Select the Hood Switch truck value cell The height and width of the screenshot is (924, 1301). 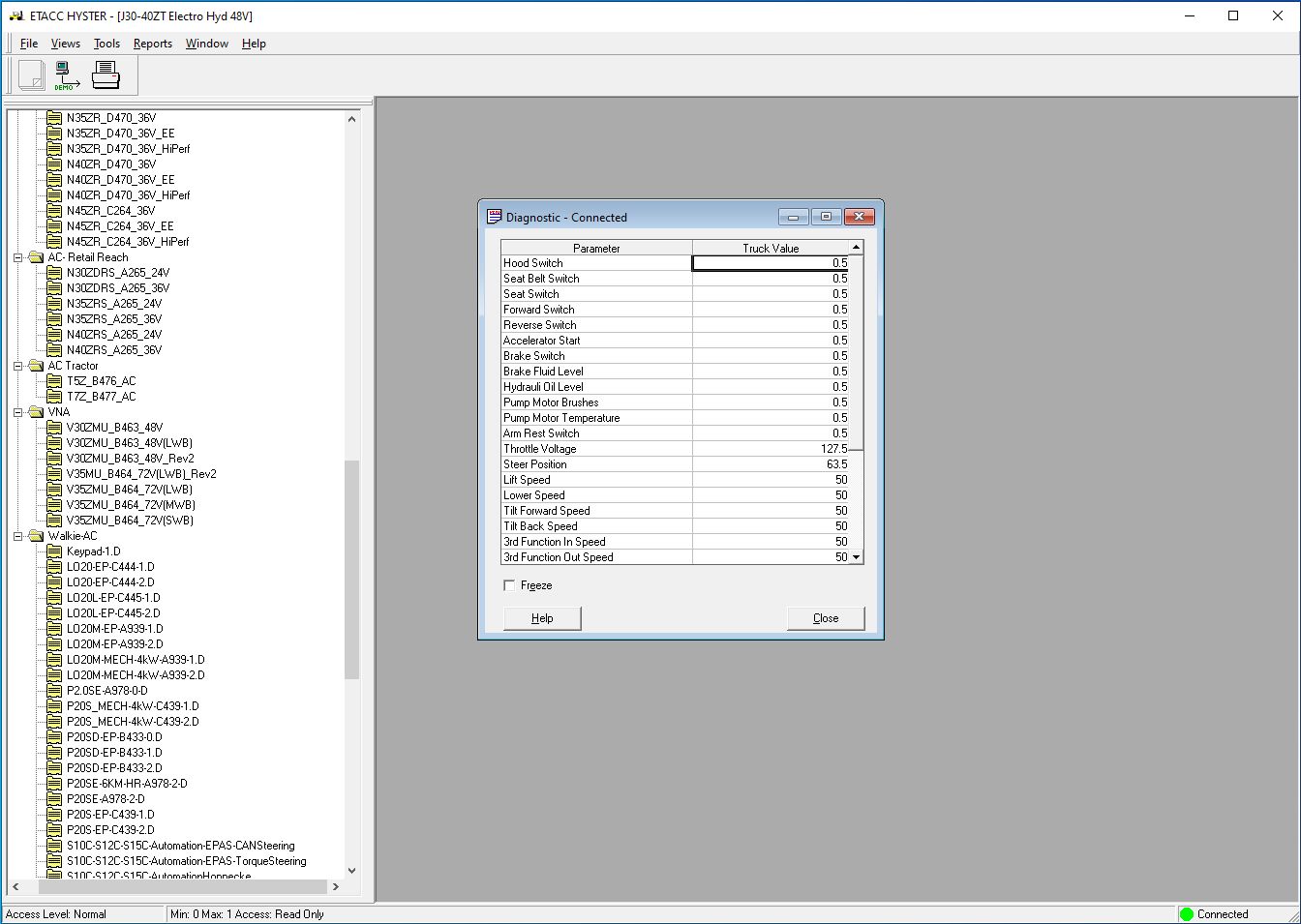coord(771,263)
